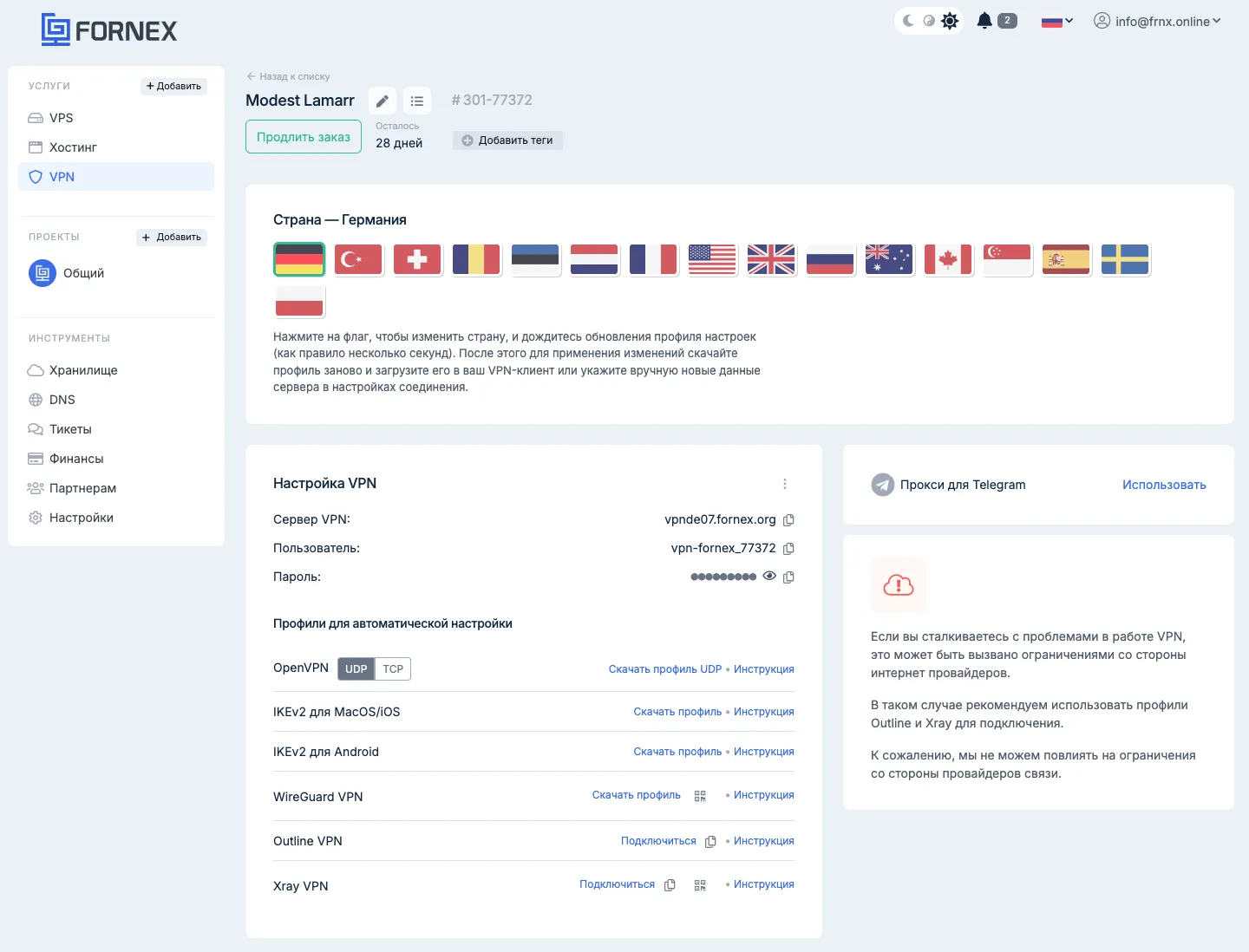Open the Общий project
The image size is (1249, 952).
click(x=67, y=273)
